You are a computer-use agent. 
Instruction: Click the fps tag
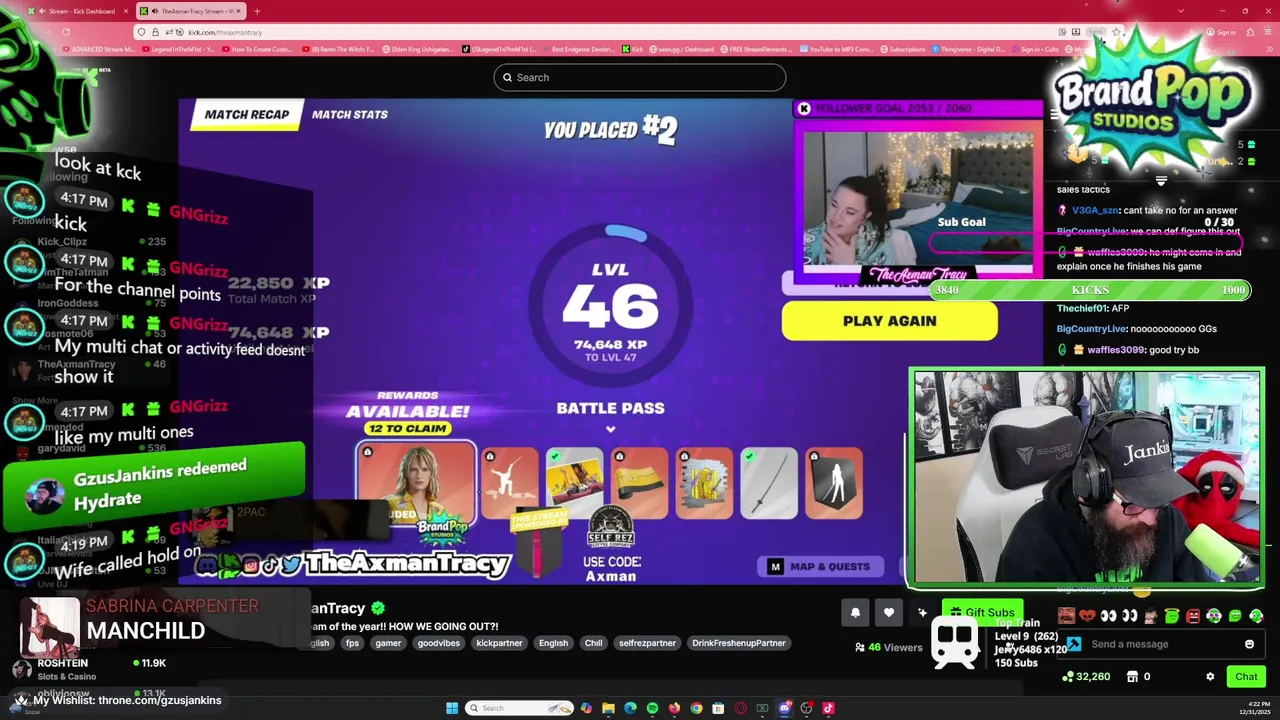[x=352, y=643]
